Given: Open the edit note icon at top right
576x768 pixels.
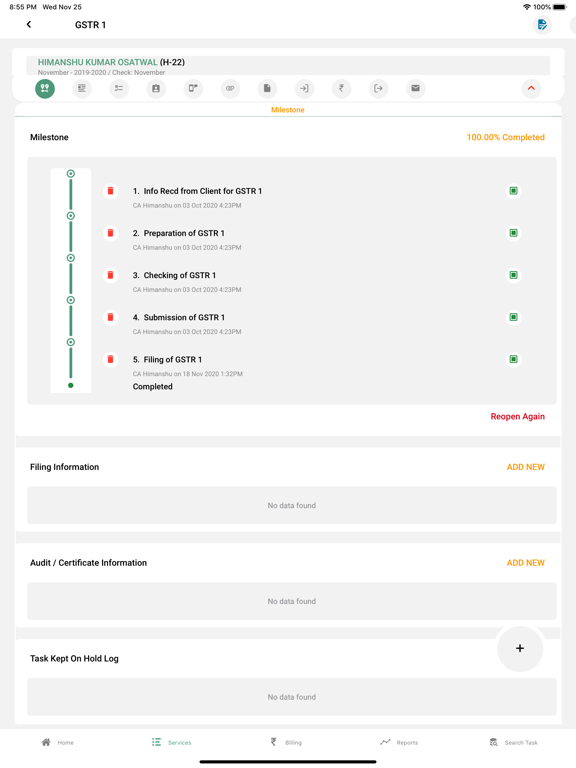Looking at the screenshot, I should click(542, 24).
